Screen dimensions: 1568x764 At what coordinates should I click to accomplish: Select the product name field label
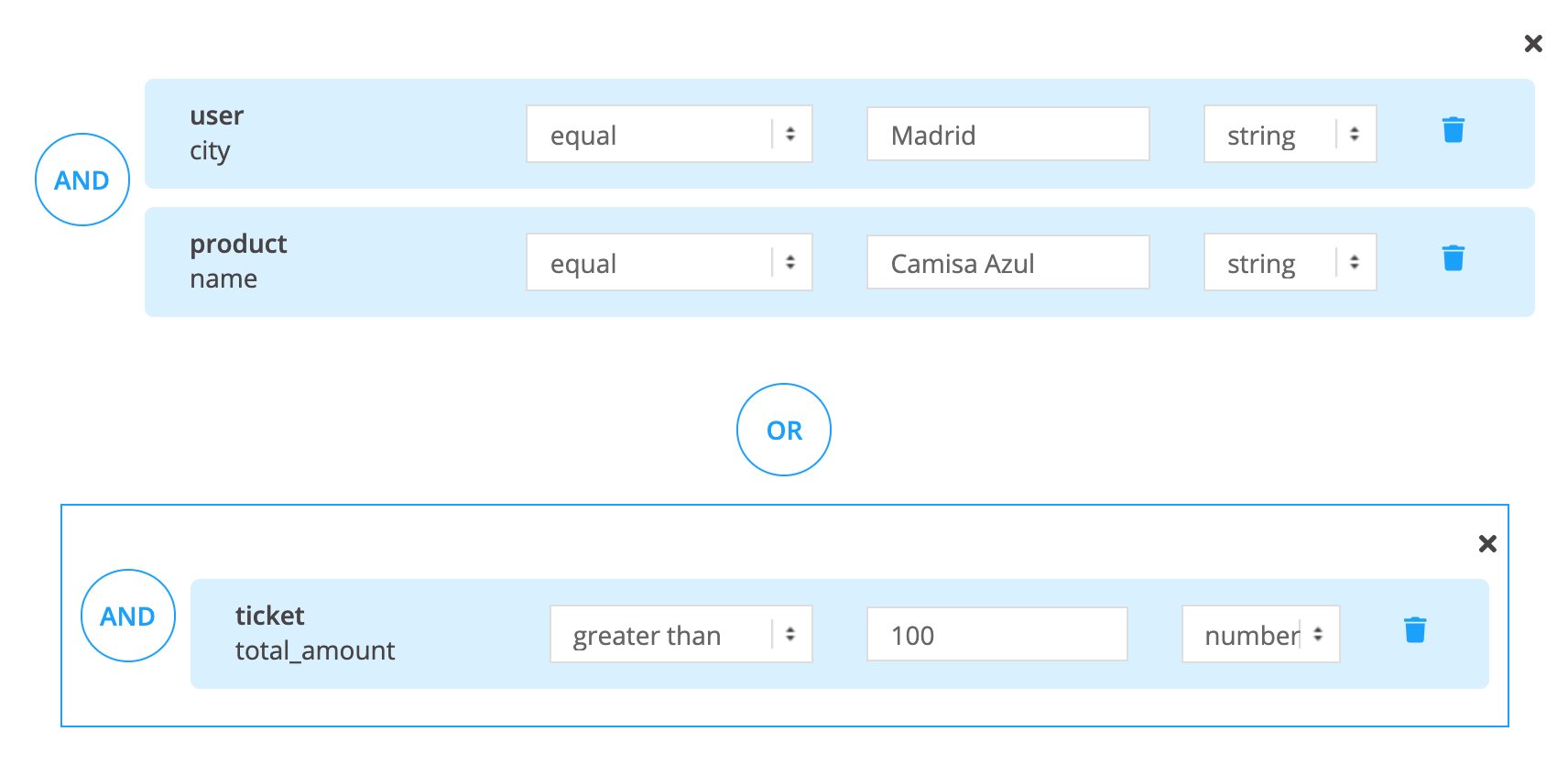[238, 261]
